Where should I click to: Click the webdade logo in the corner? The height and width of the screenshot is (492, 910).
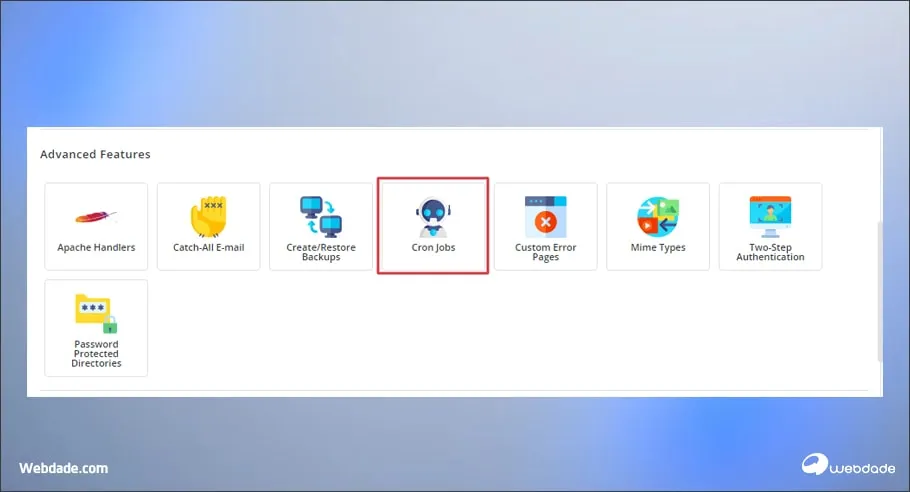click(846, 465)
